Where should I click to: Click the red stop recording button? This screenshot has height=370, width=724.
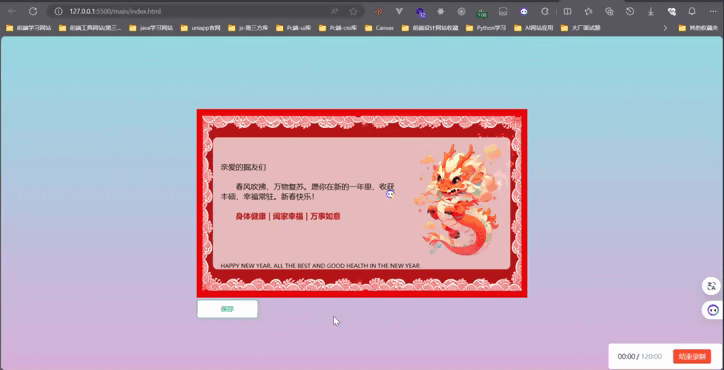click(692, 356)
